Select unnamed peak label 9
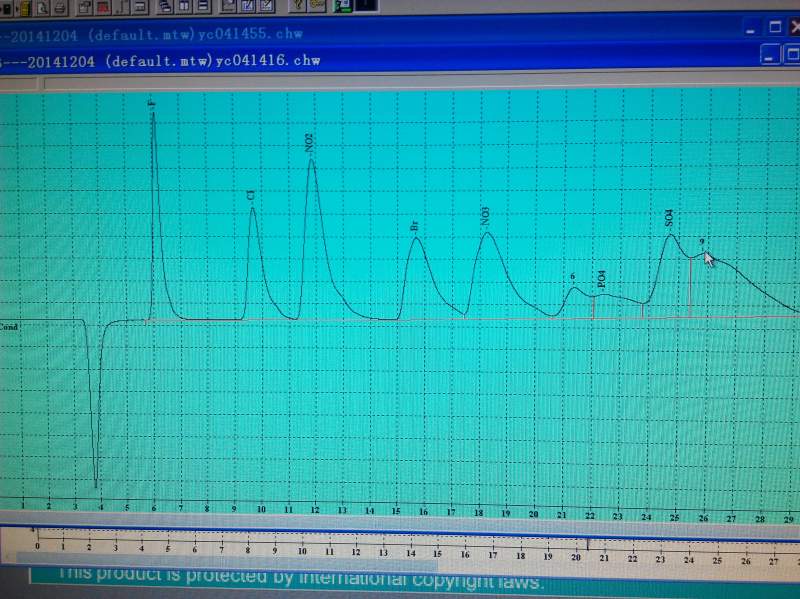The height and width of the screenshot is (599, 800). click(702, 242)
